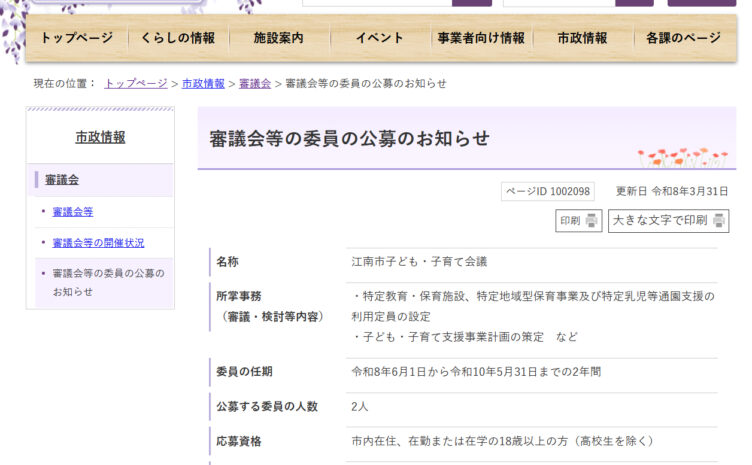Click the 審議会 sidebar section link

coord(62,180)
